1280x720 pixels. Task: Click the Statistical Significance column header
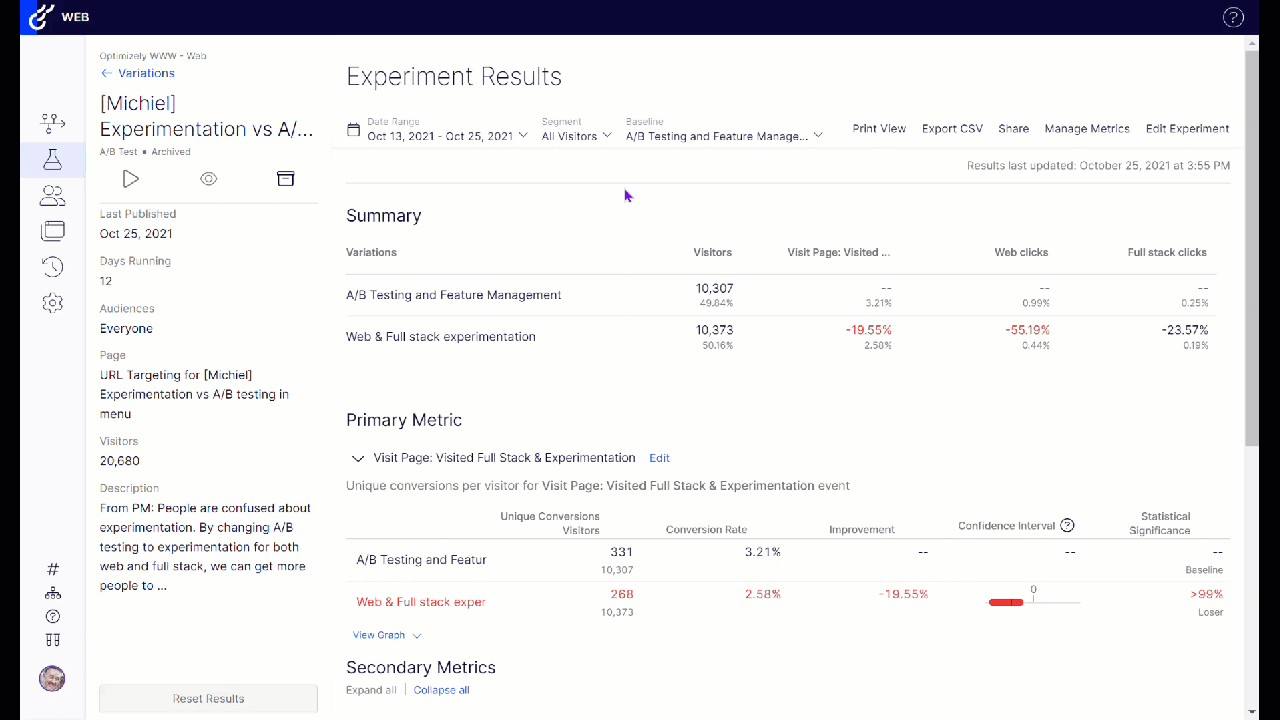coord(1160,524)
